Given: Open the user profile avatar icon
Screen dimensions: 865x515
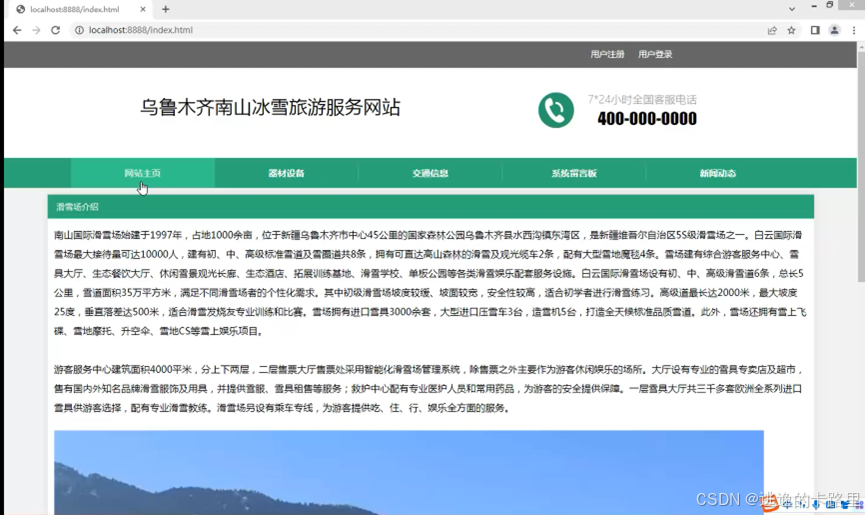Looking at the screenshot, I should [834, 30].
